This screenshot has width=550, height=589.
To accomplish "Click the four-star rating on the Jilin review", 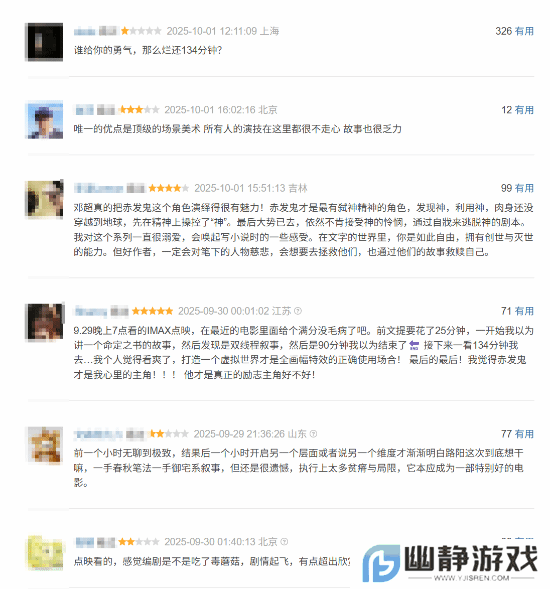I will click(x=168, y=188).
